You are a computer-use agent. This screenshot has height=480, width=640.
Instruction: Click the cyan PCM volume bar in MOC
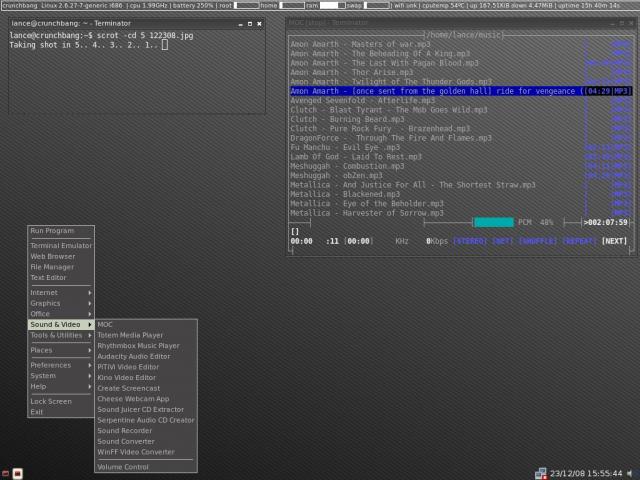(x=492, y=222)
